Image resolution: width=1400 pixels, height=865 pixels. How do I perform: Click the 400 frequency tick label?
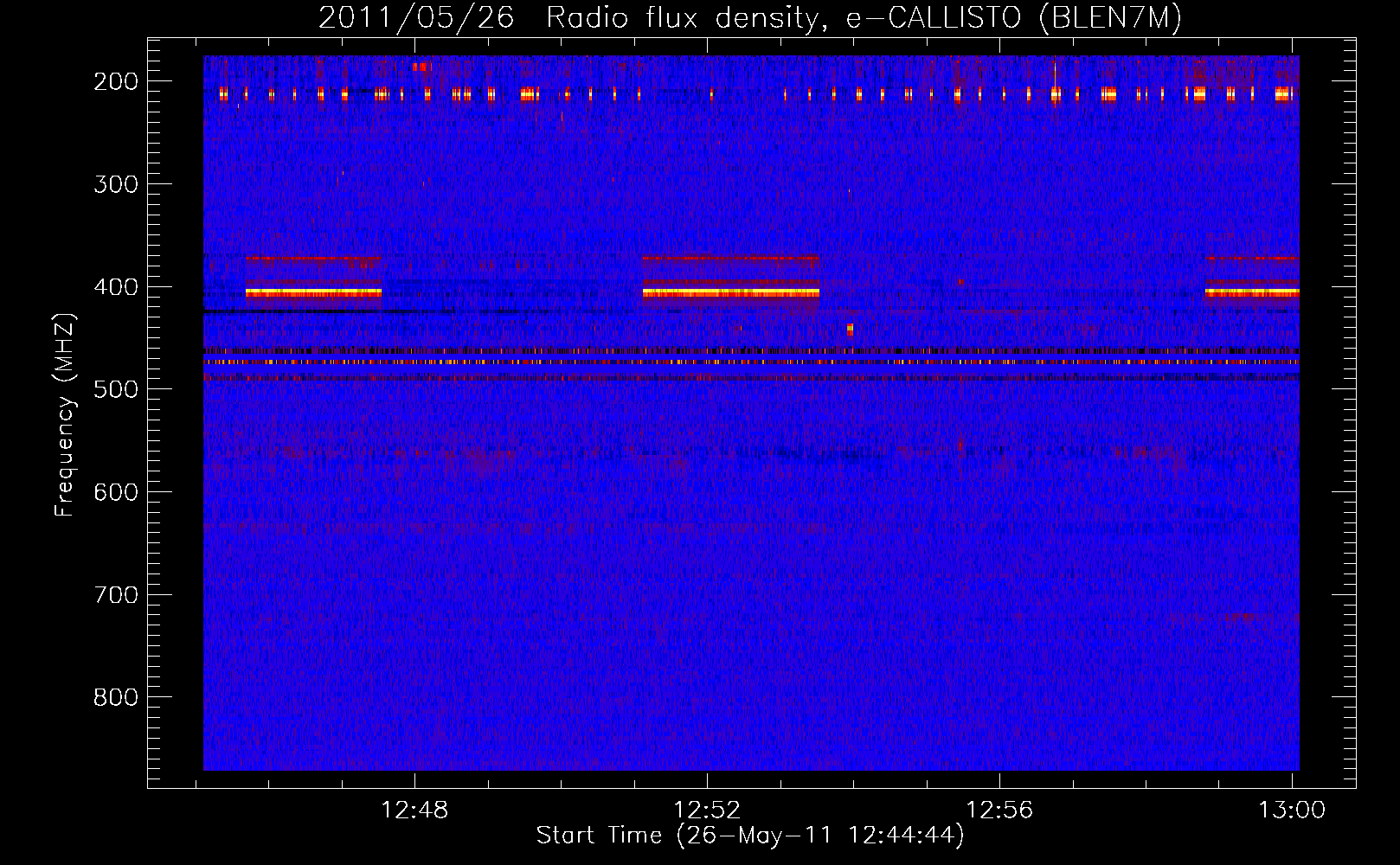point(115,287)
